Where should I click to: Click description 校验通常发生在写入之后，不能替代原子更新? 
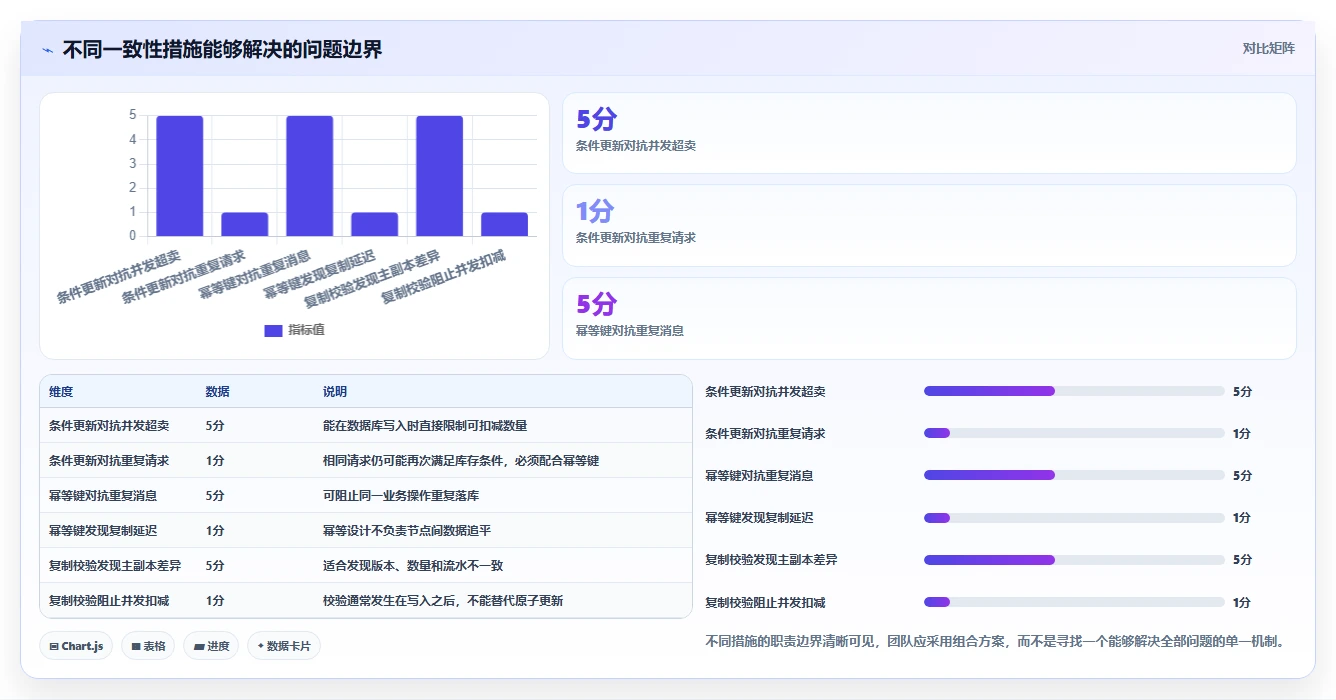(443, 600)
